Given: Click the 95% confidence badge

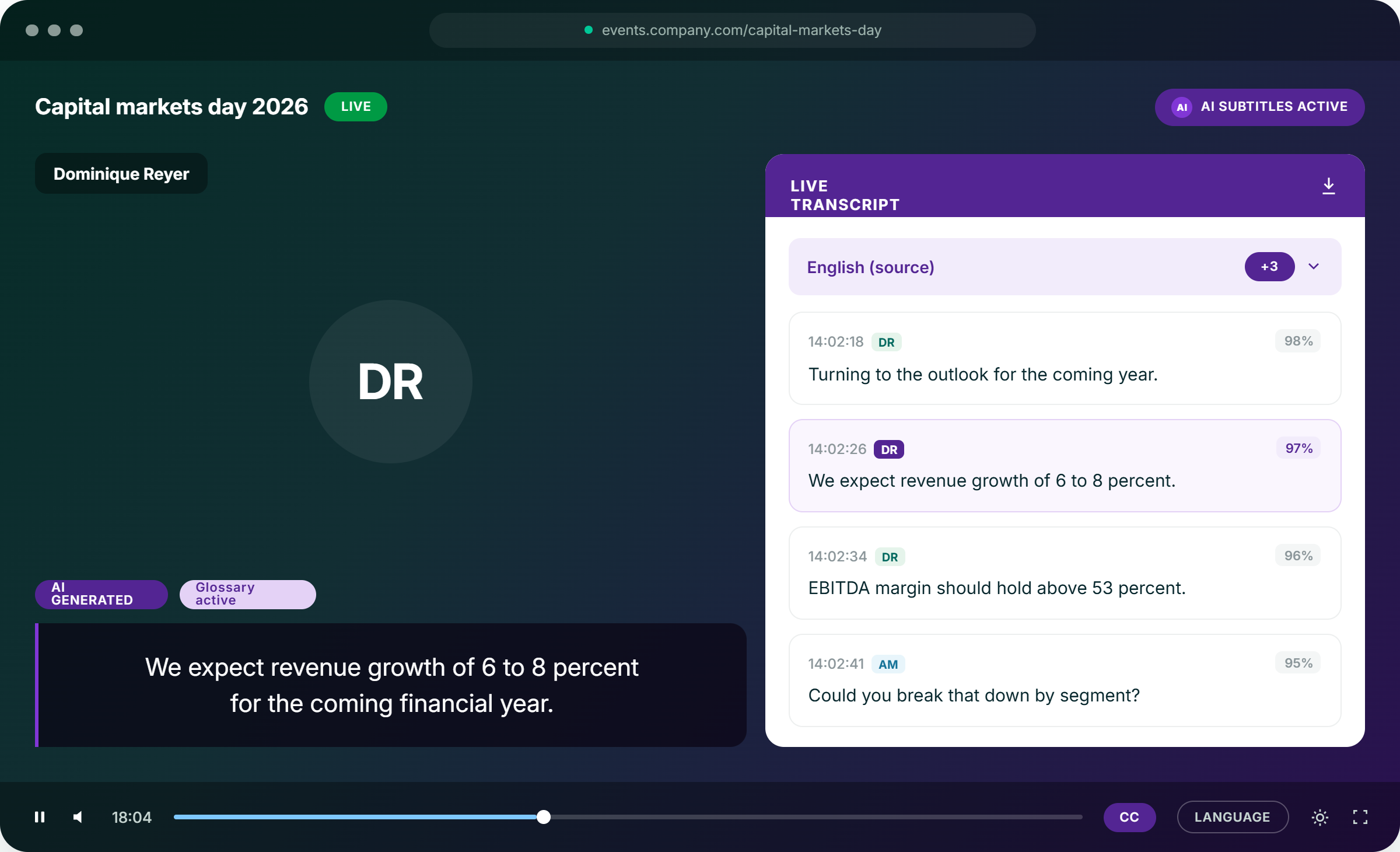Looking at the screenshot, I should pyautogui.click(x=1298, y=663).
